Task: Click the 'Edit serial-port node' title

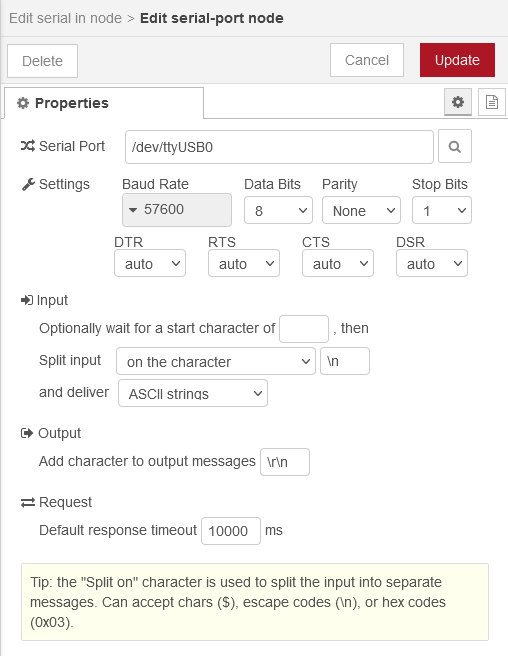Action: [x=212, y=18]
